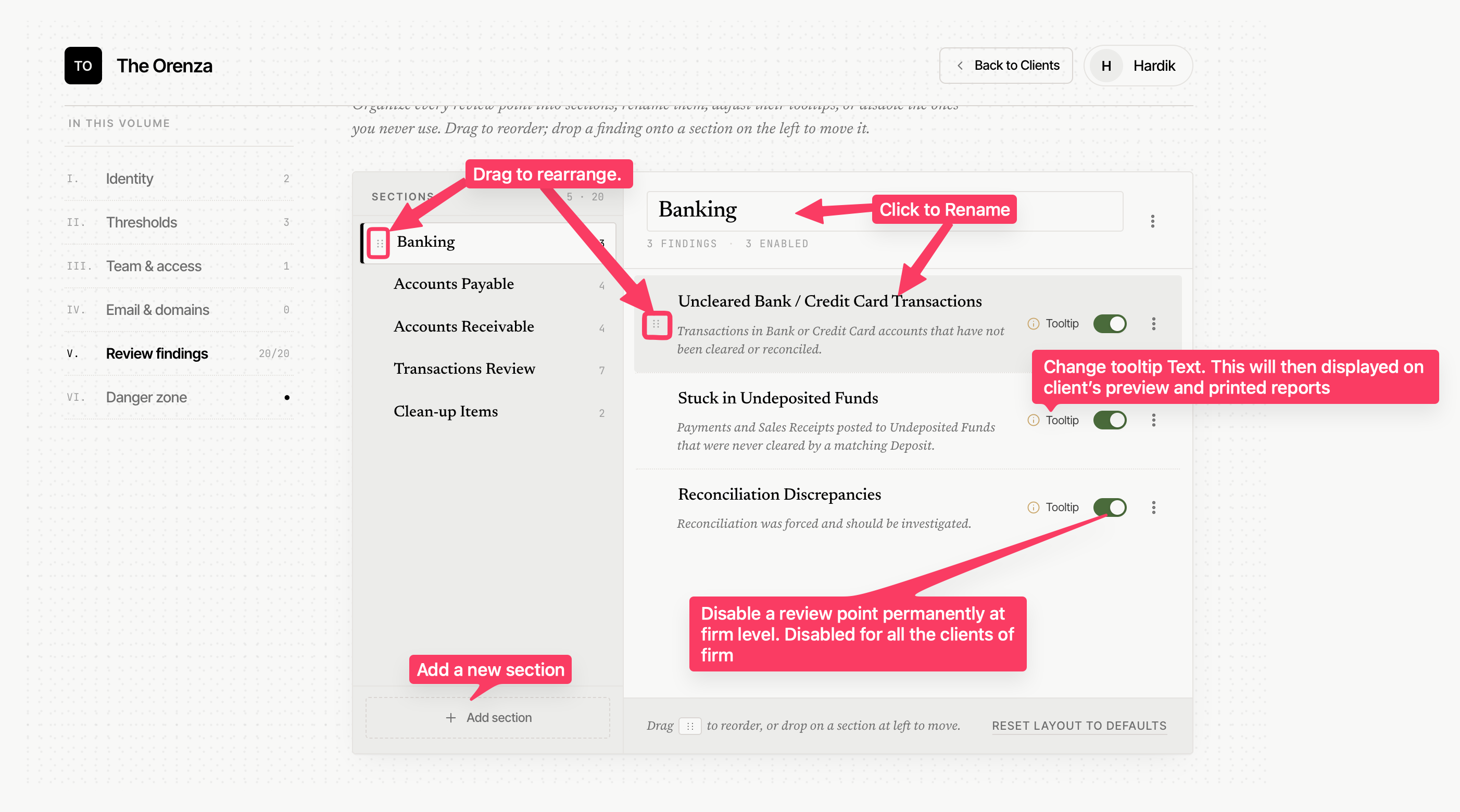This screenshot has height=812, width=1460.
Task: Click Add section button
Action: tap(487, 717)
